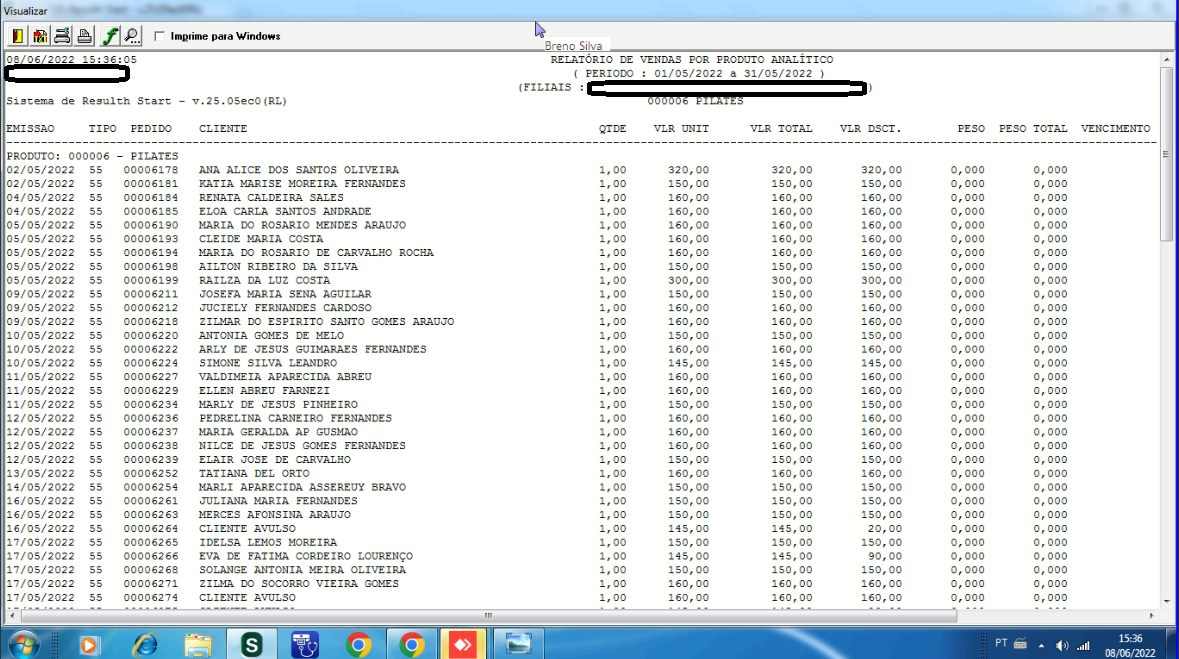Click client PEDRELINA CARNEIRO FERNANDES
The width and height of the screenshot is (1179, 659).
295,418
